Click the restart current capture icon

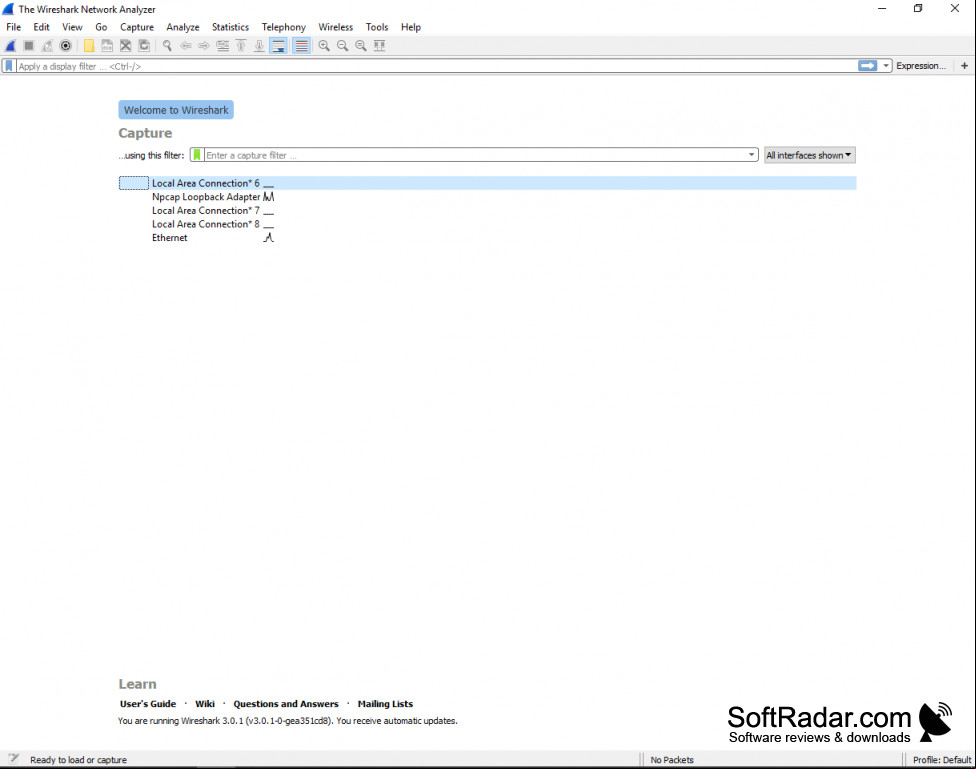47,45
